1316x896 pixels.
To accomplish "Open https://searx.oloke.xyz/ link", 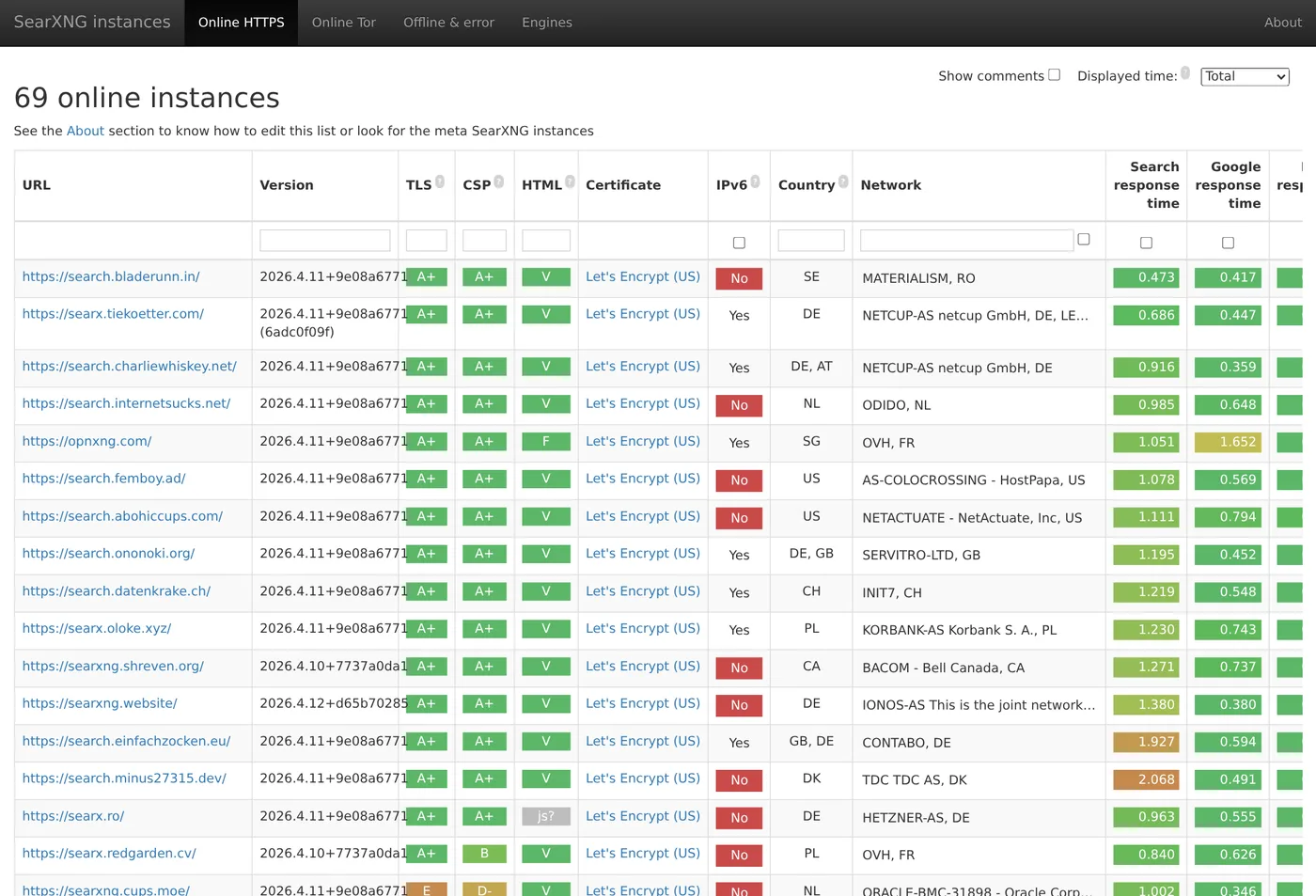I will click(x=97, y=628).
